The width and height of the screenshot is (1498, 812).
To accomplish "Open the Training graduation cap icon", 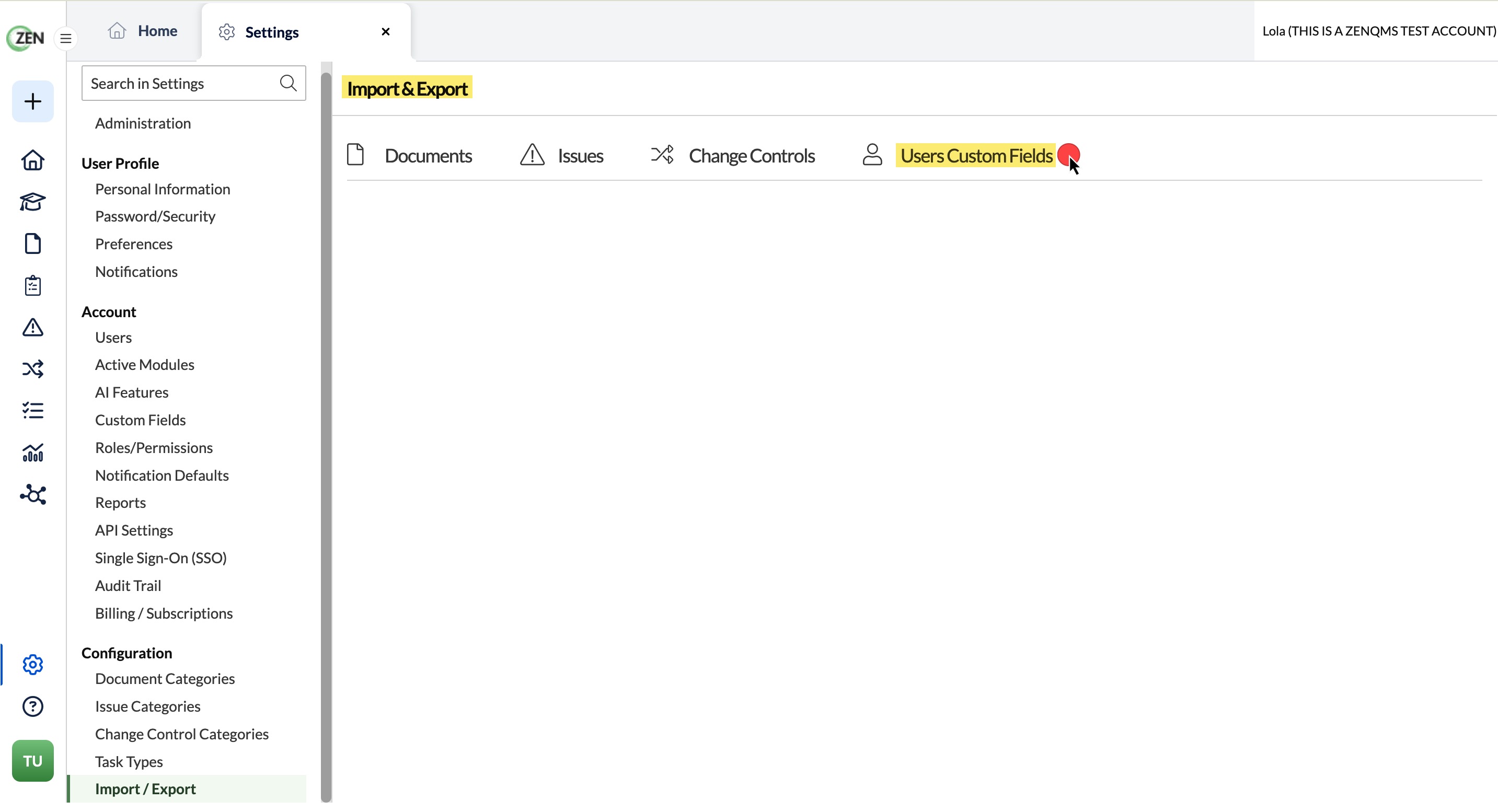I will click(32, 202).
